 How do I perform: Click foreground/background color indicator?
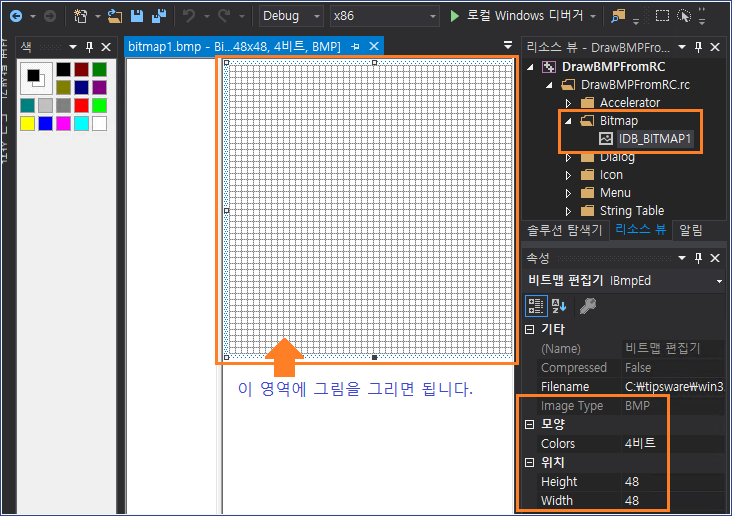click(36, 78)
